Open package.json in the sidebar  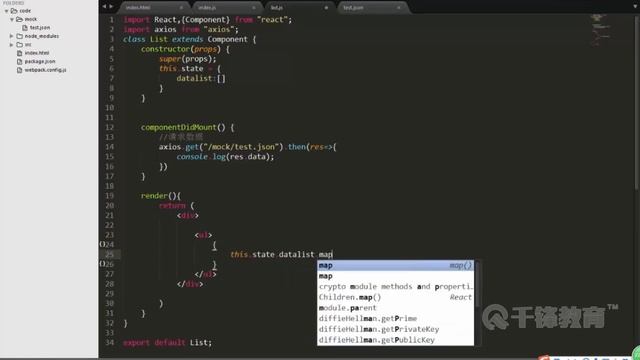pyautogui.click(x=40, y=62)
